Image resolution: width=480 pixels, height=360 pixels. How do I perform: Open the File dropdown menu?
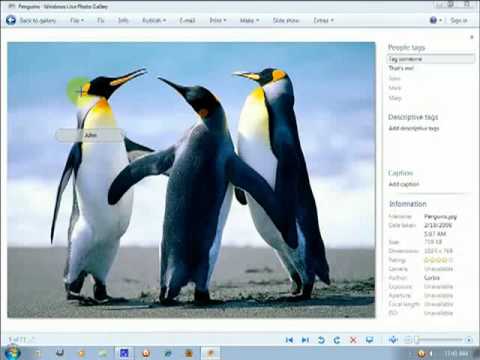pyautogui.click(x=77, y=20)
